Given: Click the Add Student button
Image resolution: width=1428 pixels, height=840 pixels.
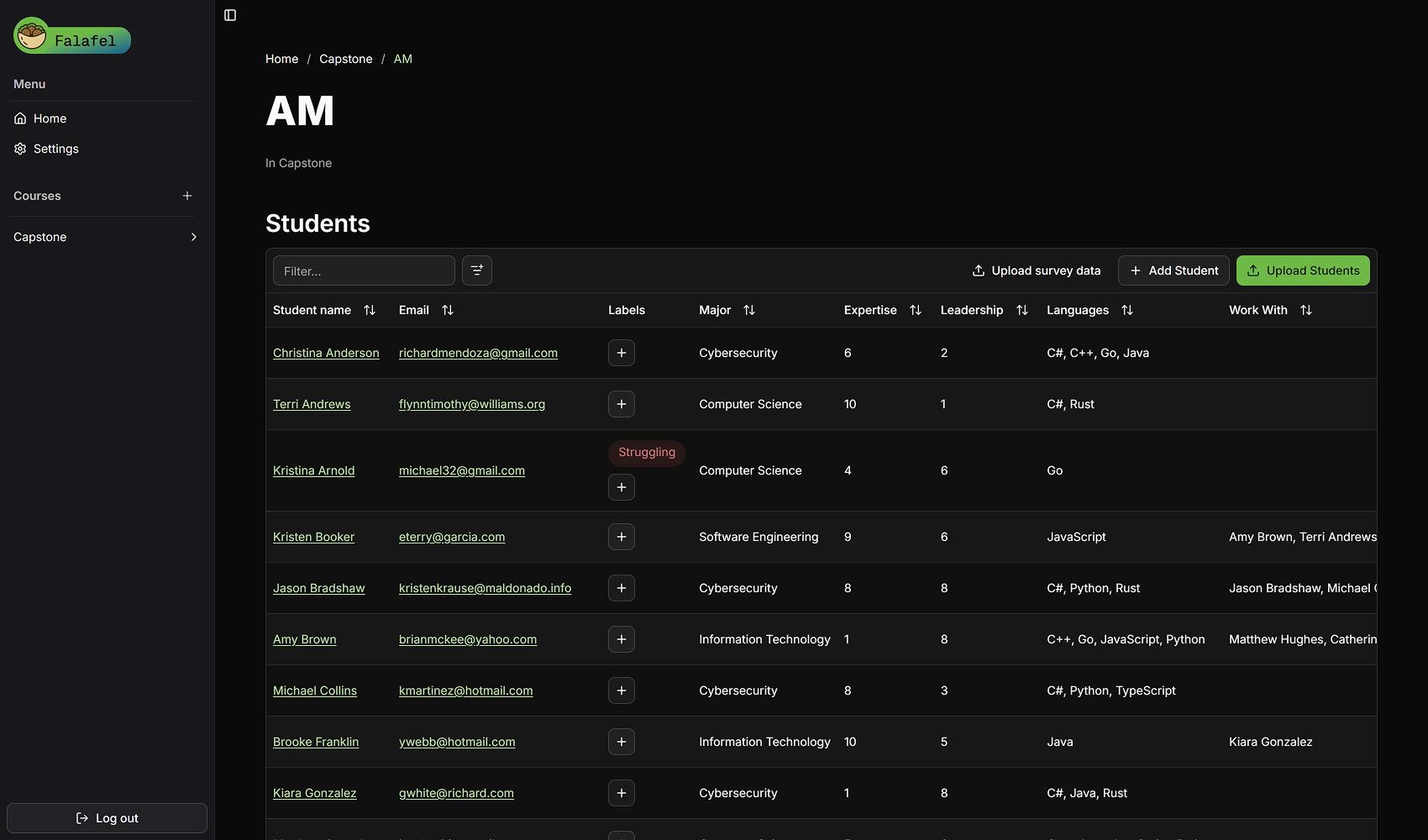Looking at the screenshot, I should pos(1173,270).
